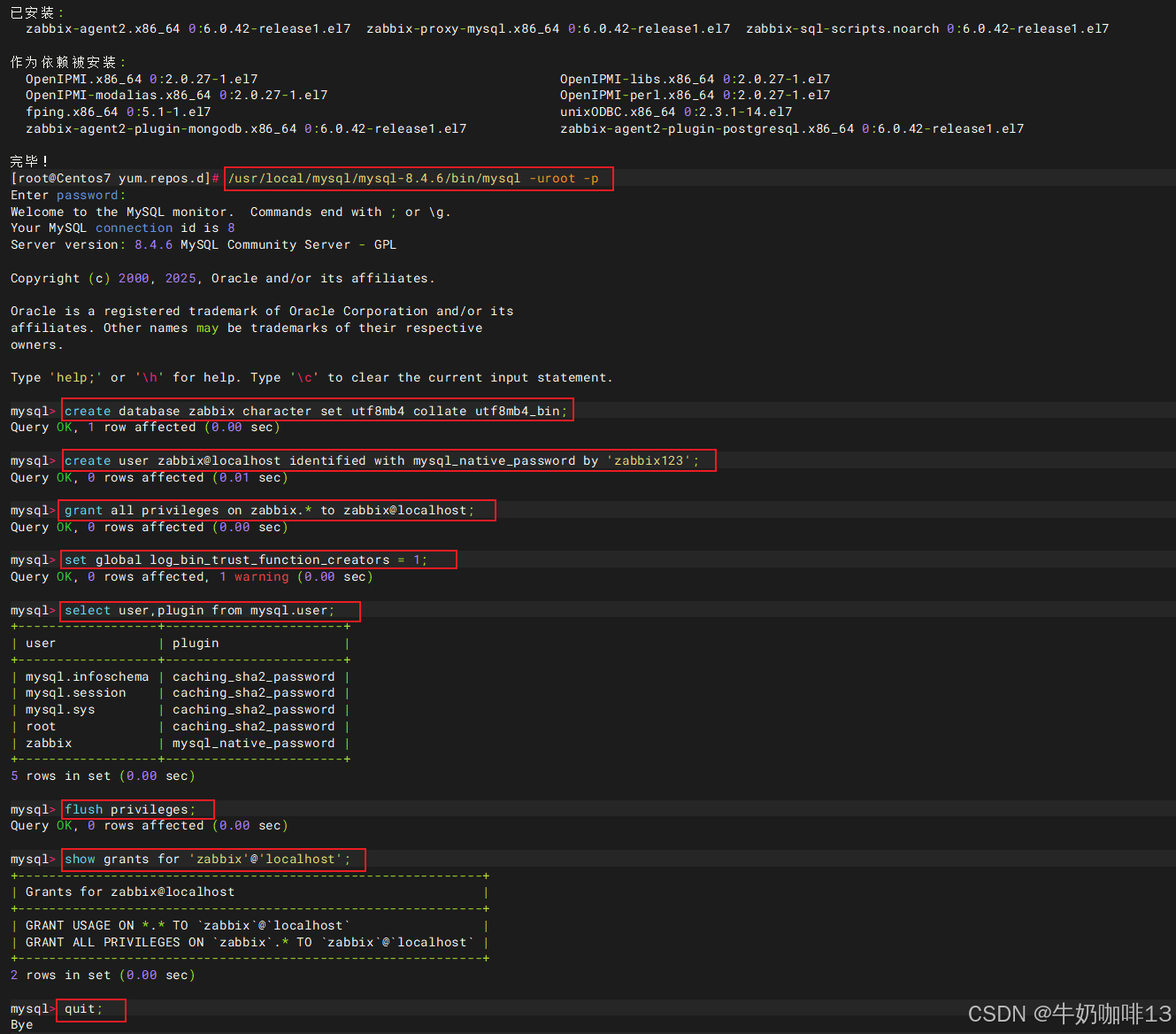The height and width of the screenshot is (1034, 1176).
Task: Click the 'zabbix' user table row
Action: (x=181, y=743)
